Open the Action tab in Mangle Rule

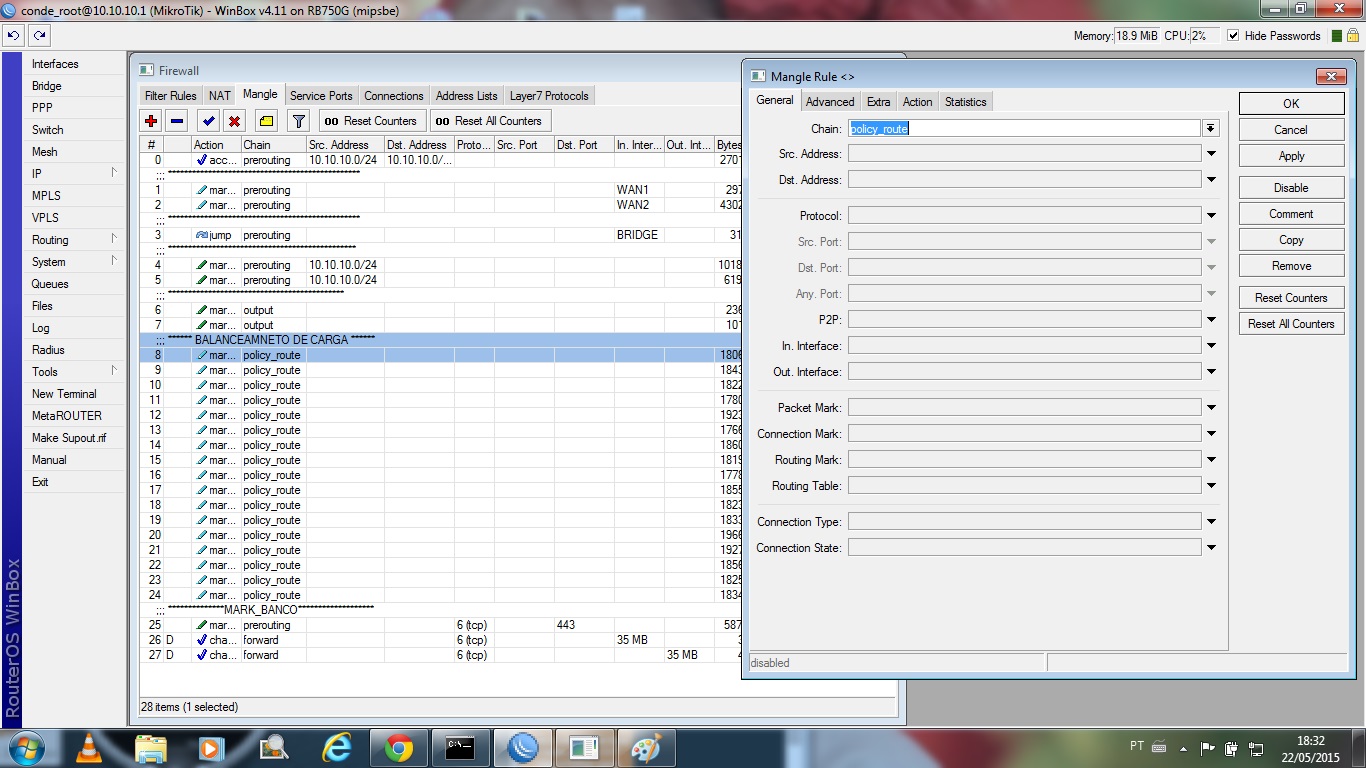(x=917, y=102)
